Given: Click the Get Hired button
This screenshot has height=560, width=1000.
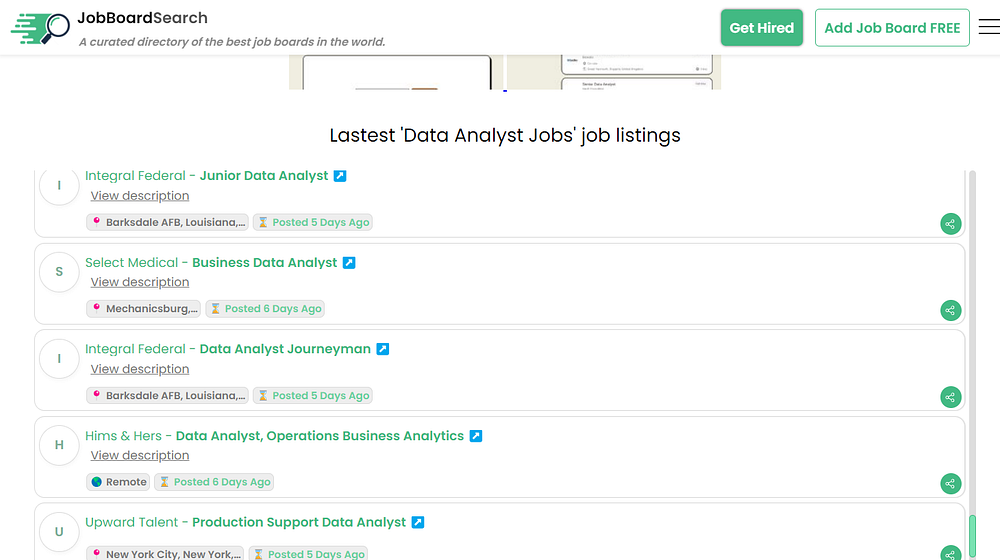Looking at the screenshot, I should tap(761, 28).
